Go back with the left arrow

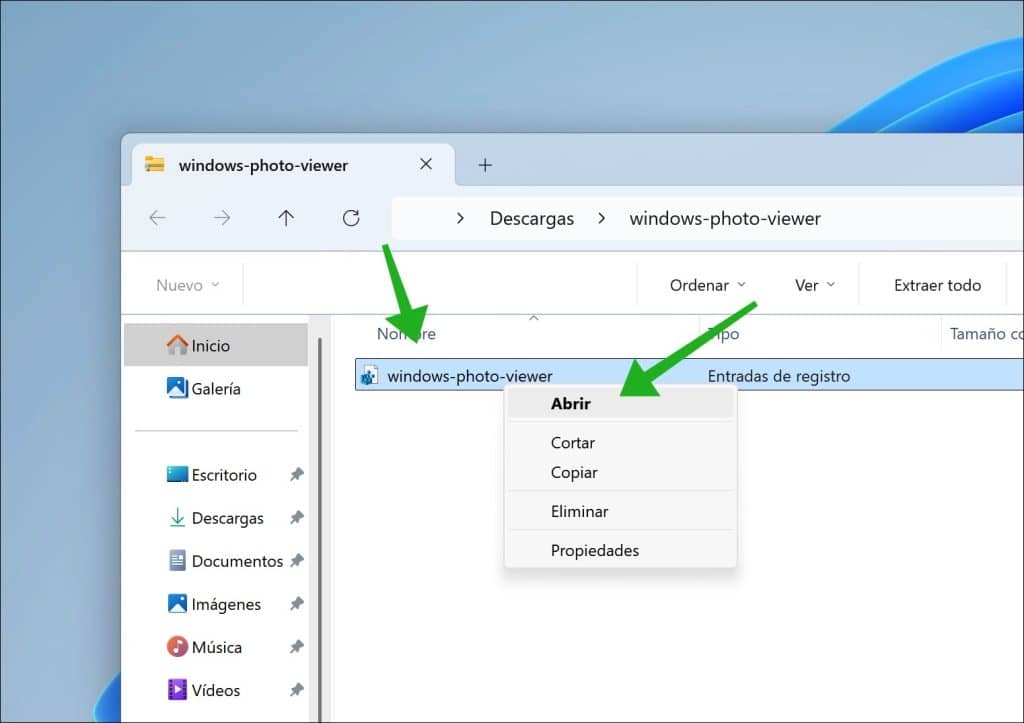point(157,218)
